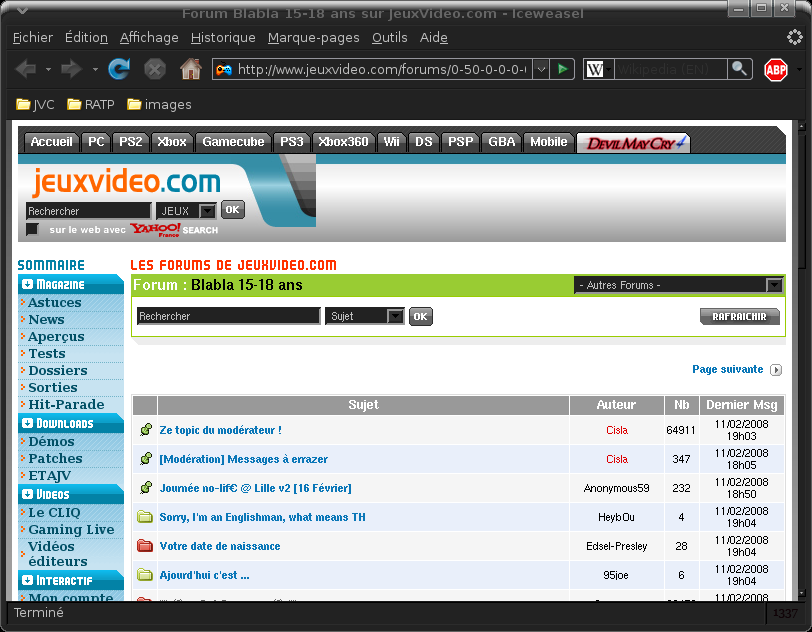
Task: Open the Fichier menu
Action: click(33, 38)
